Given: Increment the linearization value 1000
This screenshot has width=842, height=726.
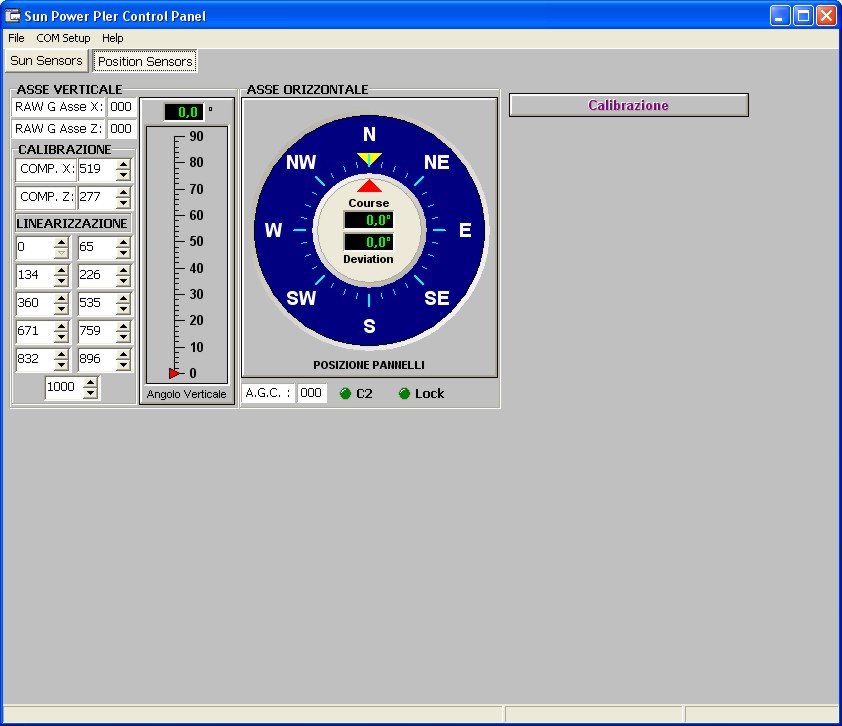Looking at the screenshot, I should 91,382.
